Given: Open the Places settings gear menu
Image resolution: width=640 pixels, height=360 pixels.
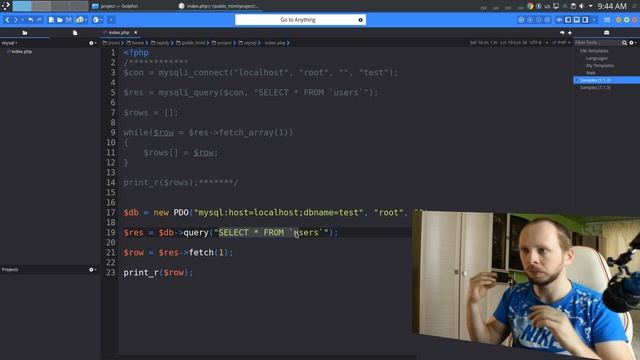Looking at the screenshot, I should point(92,43).
